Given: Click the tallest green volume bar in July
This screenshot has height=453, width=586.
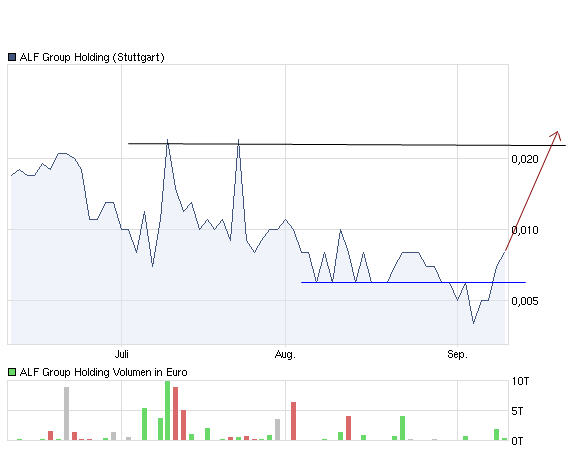Looking at the screenshot, I should 167,410.
